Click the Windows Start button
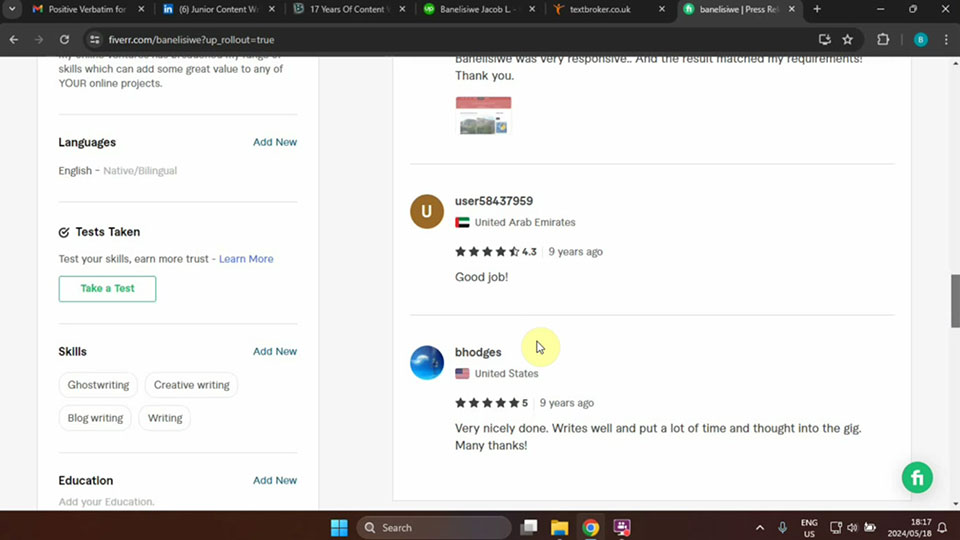 point(339,528)
